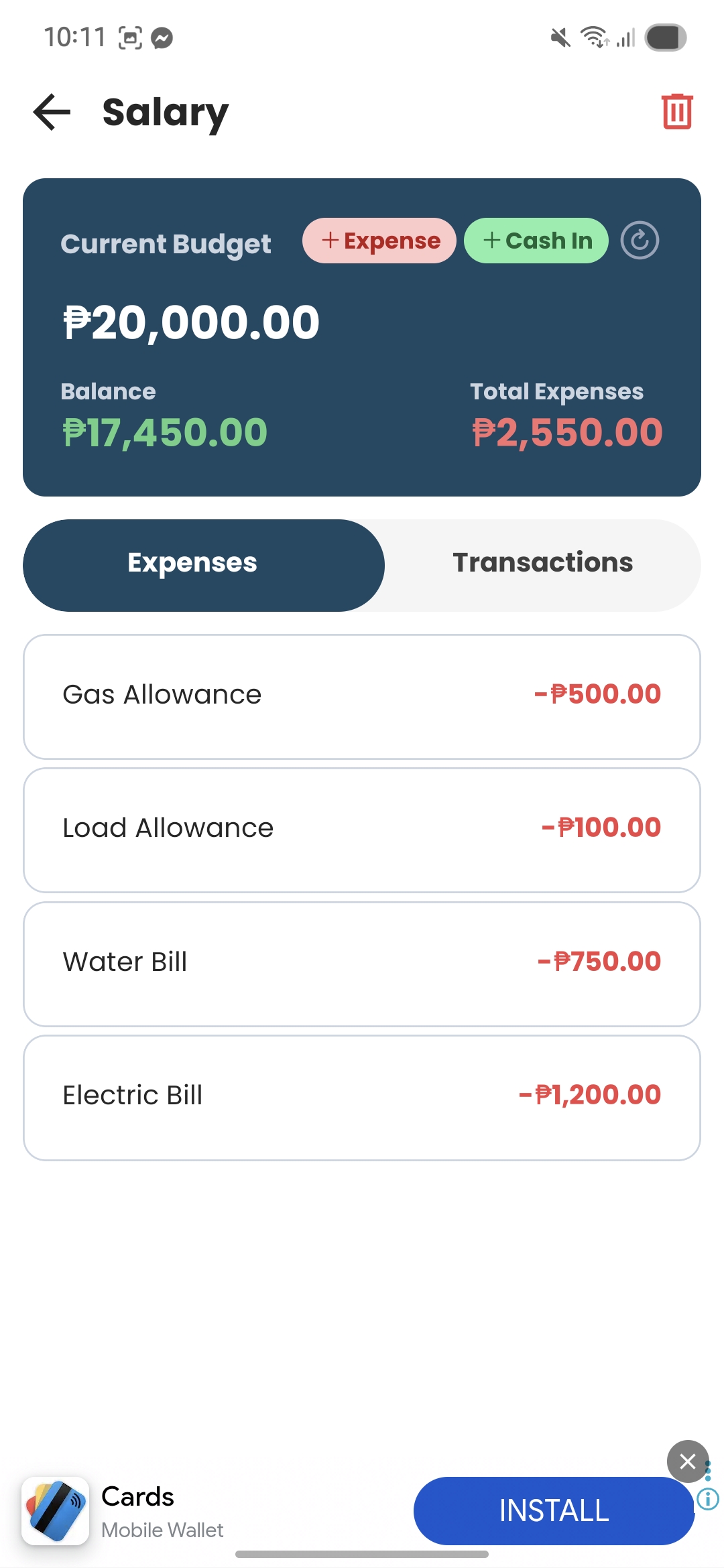The width and height of the screenshot is (724, 1568).
Task: Tap the screenshot status bar icon
Action: [x=130, y=38]
